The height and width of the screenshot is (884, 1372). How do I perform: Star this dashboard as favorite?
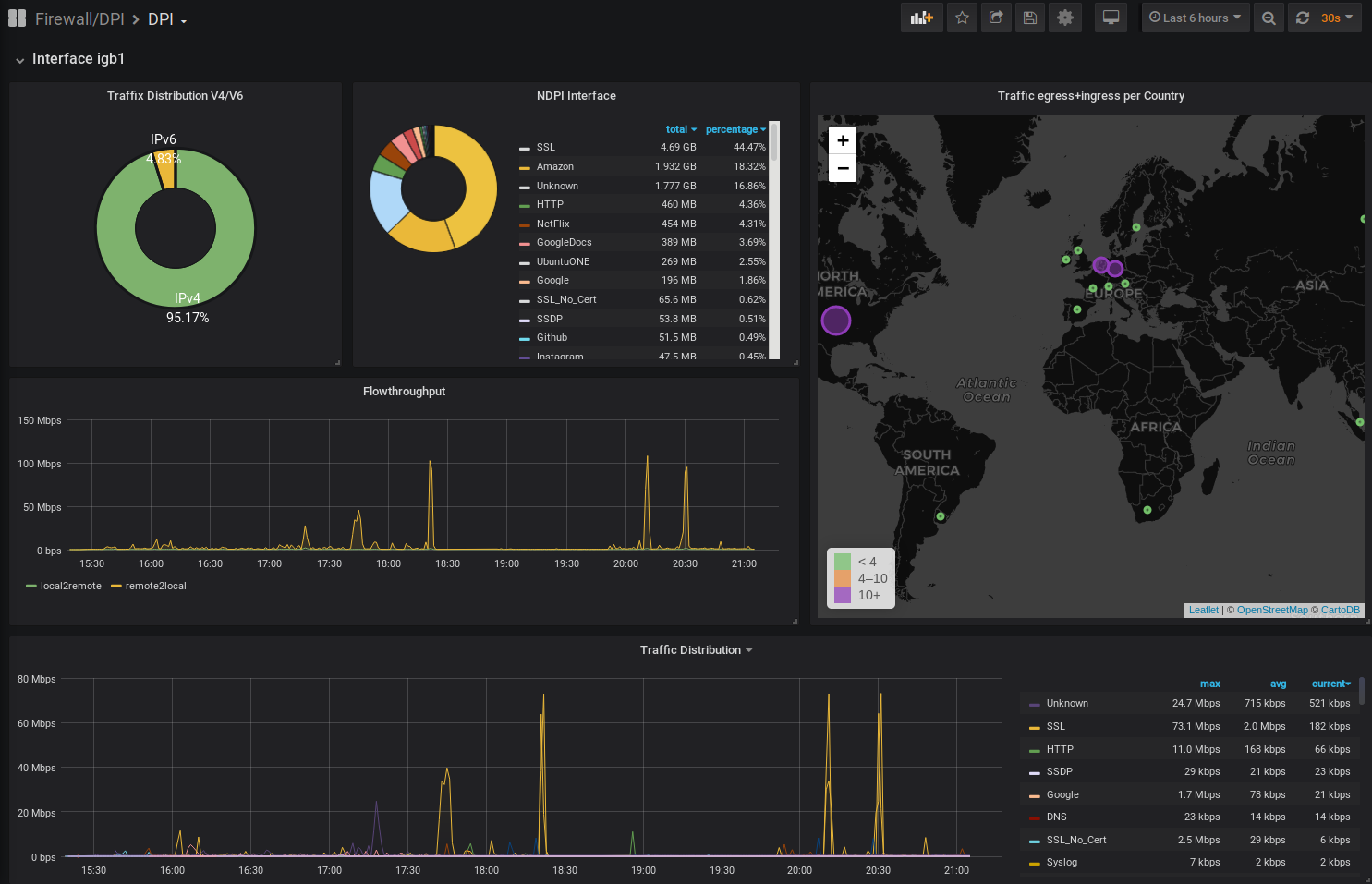(x=962, y=18)
